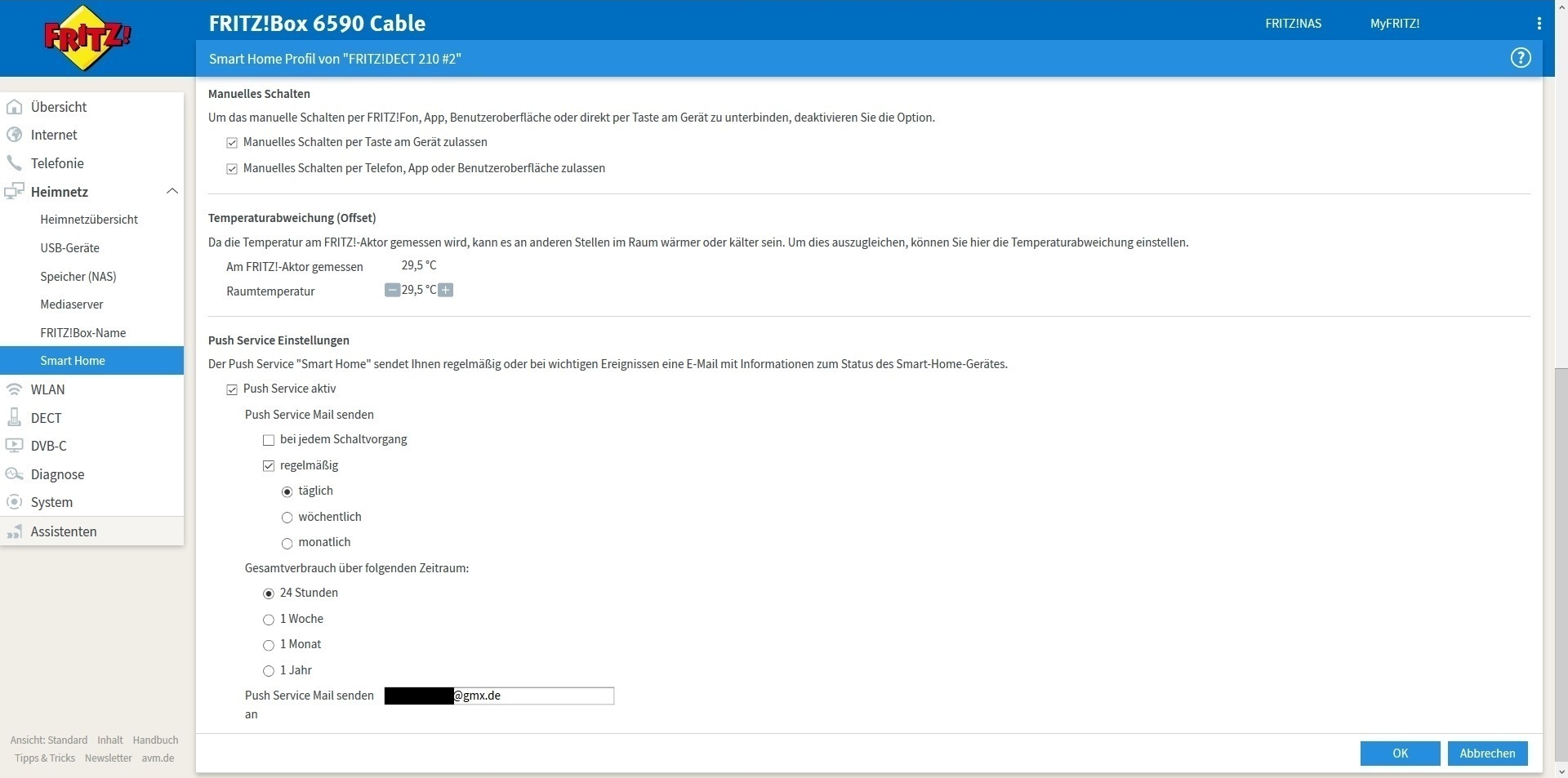Disable the Push Service aktiv checkbox
The image size is (1568, 778).
232,389
